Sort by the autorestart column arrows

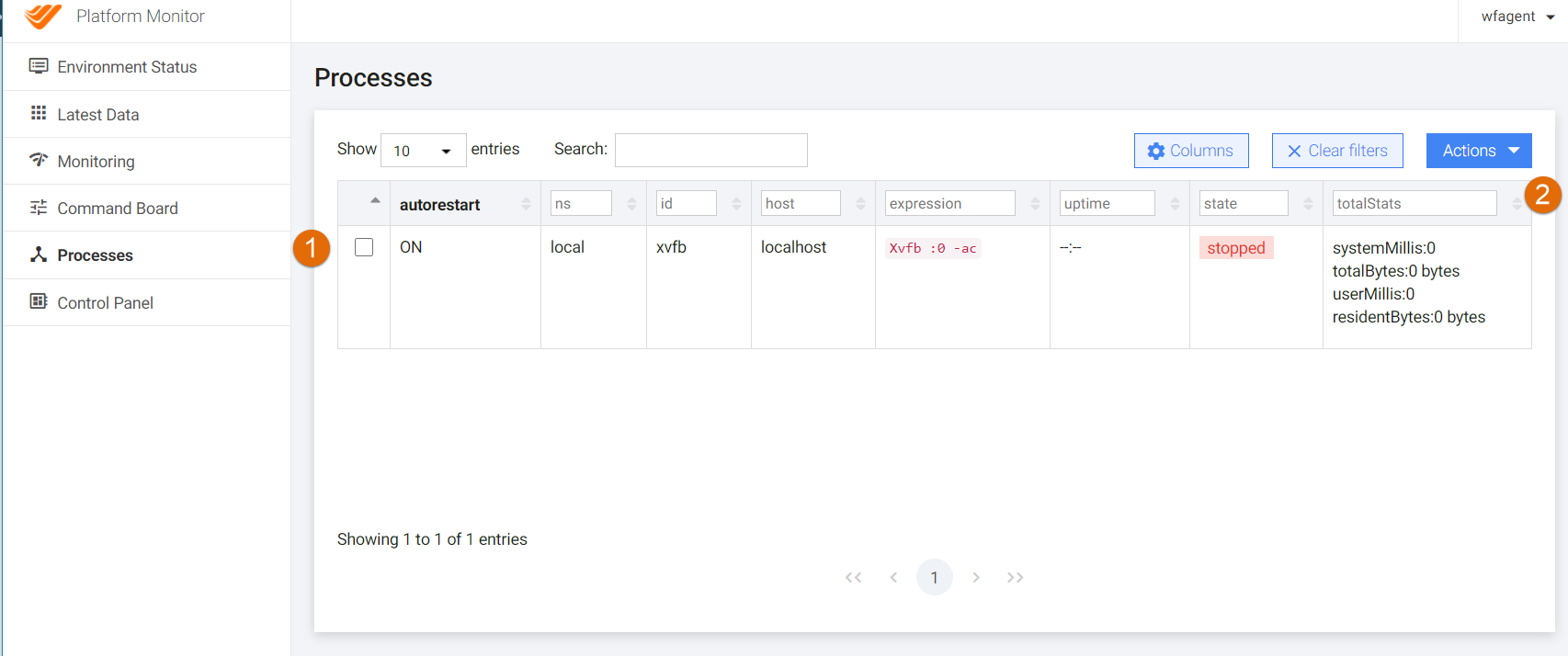[x=526, y=204]
